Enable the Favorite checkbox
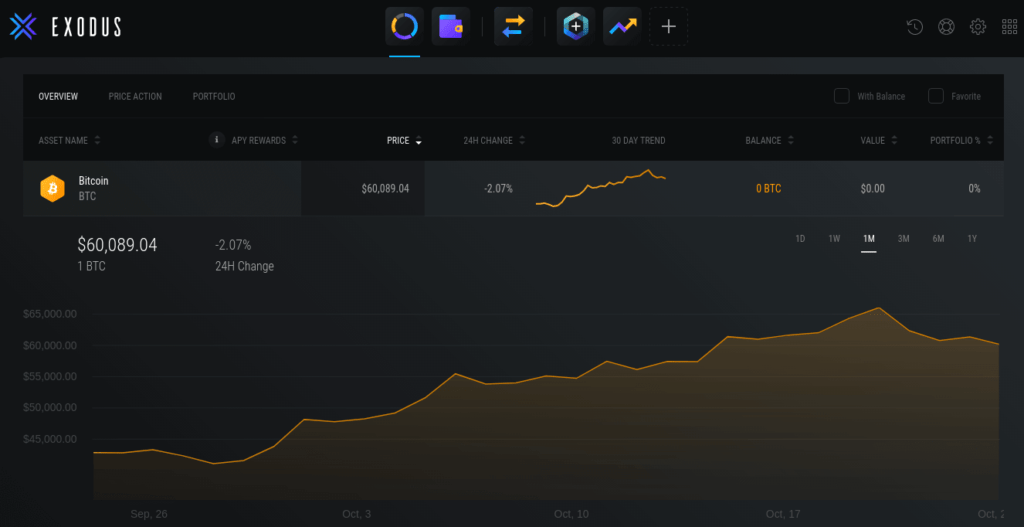The height and width of the screenshot is (527, 1024). pyautogui.click(x=936, y=96)
